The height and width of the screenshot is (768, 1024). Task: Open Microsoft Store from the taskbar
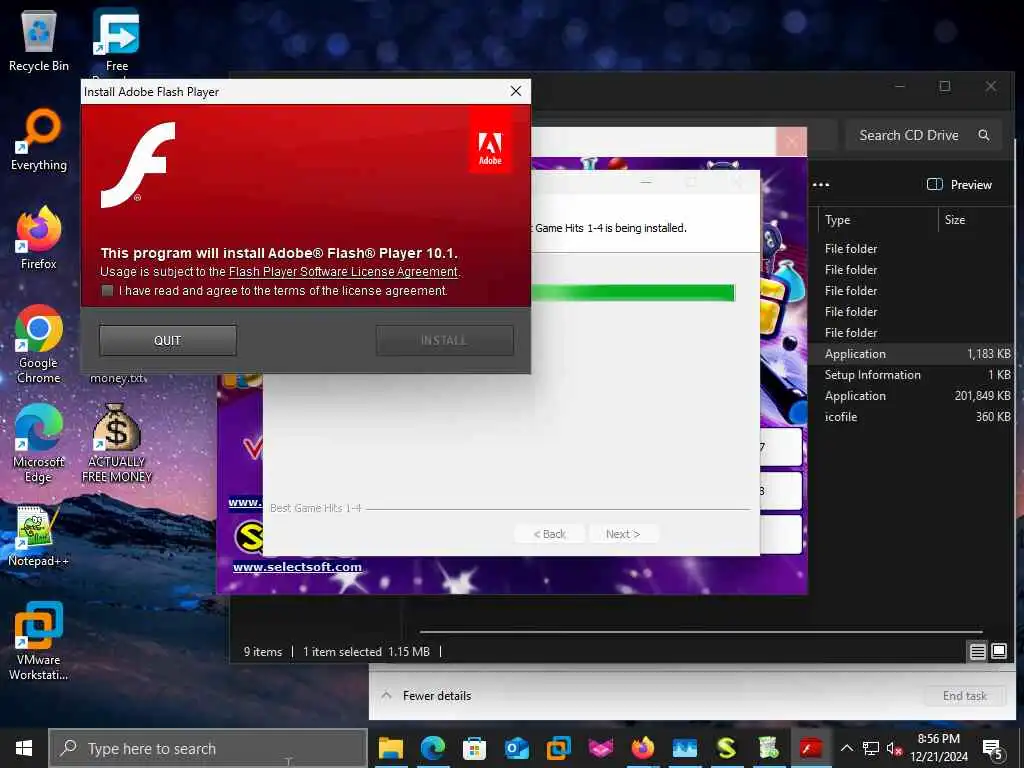(x=474, y=748)
